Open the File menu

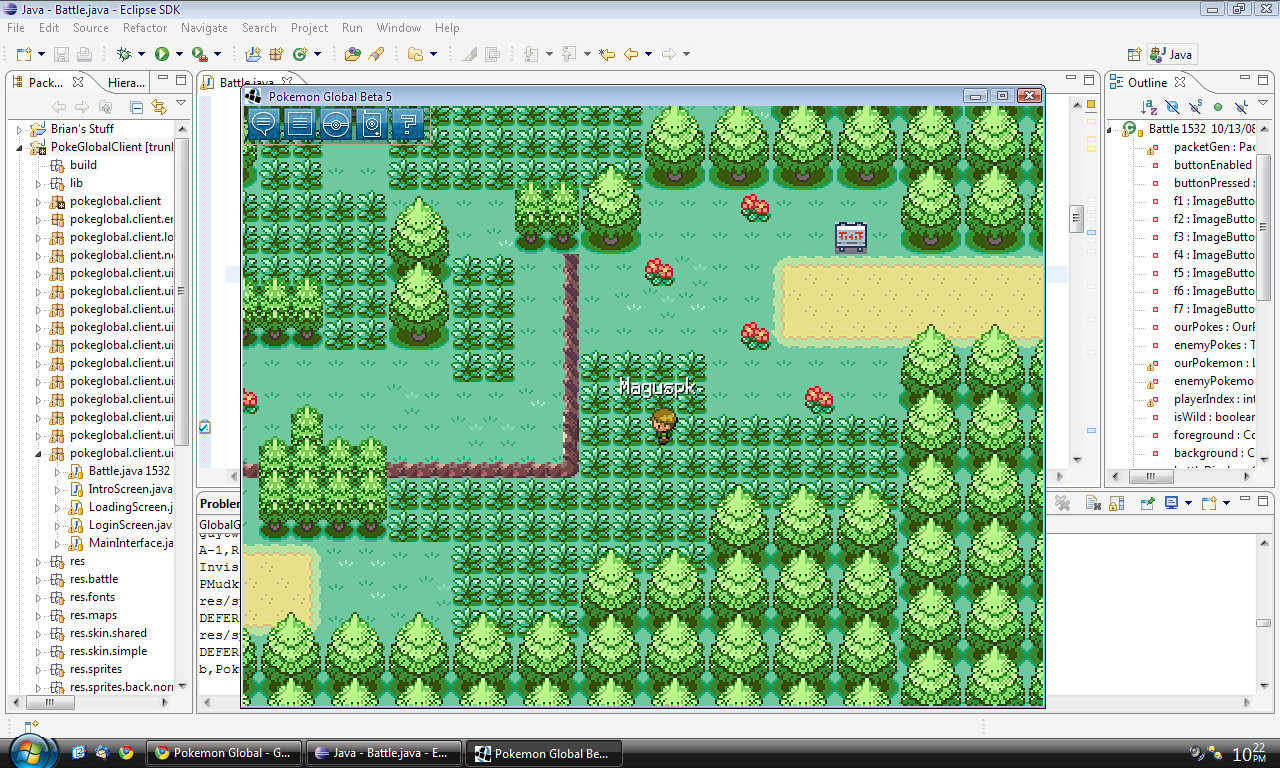tap(16, 28)
